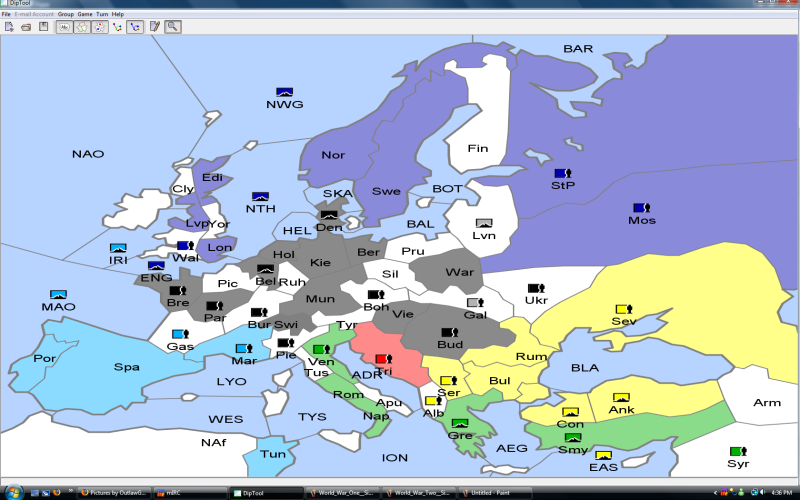Screen dimensions: 800x500
Task: Open the Game menu
Action: [x=84, y=14]
